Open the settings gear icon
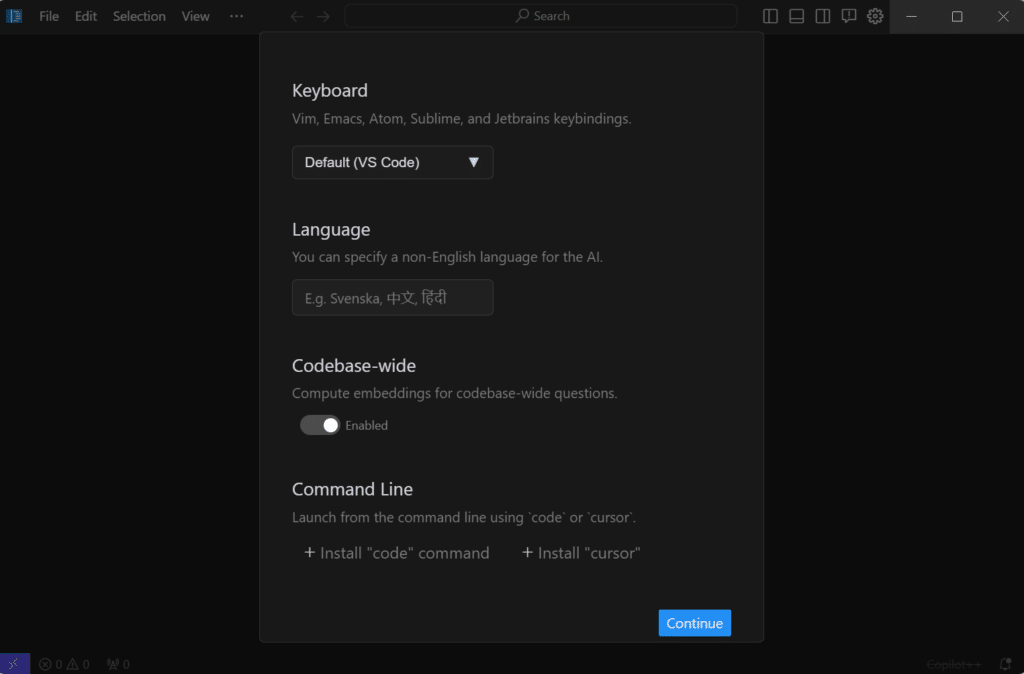Screen dimensions: 1024x674 pyautogui.click(x=875, y=16)
